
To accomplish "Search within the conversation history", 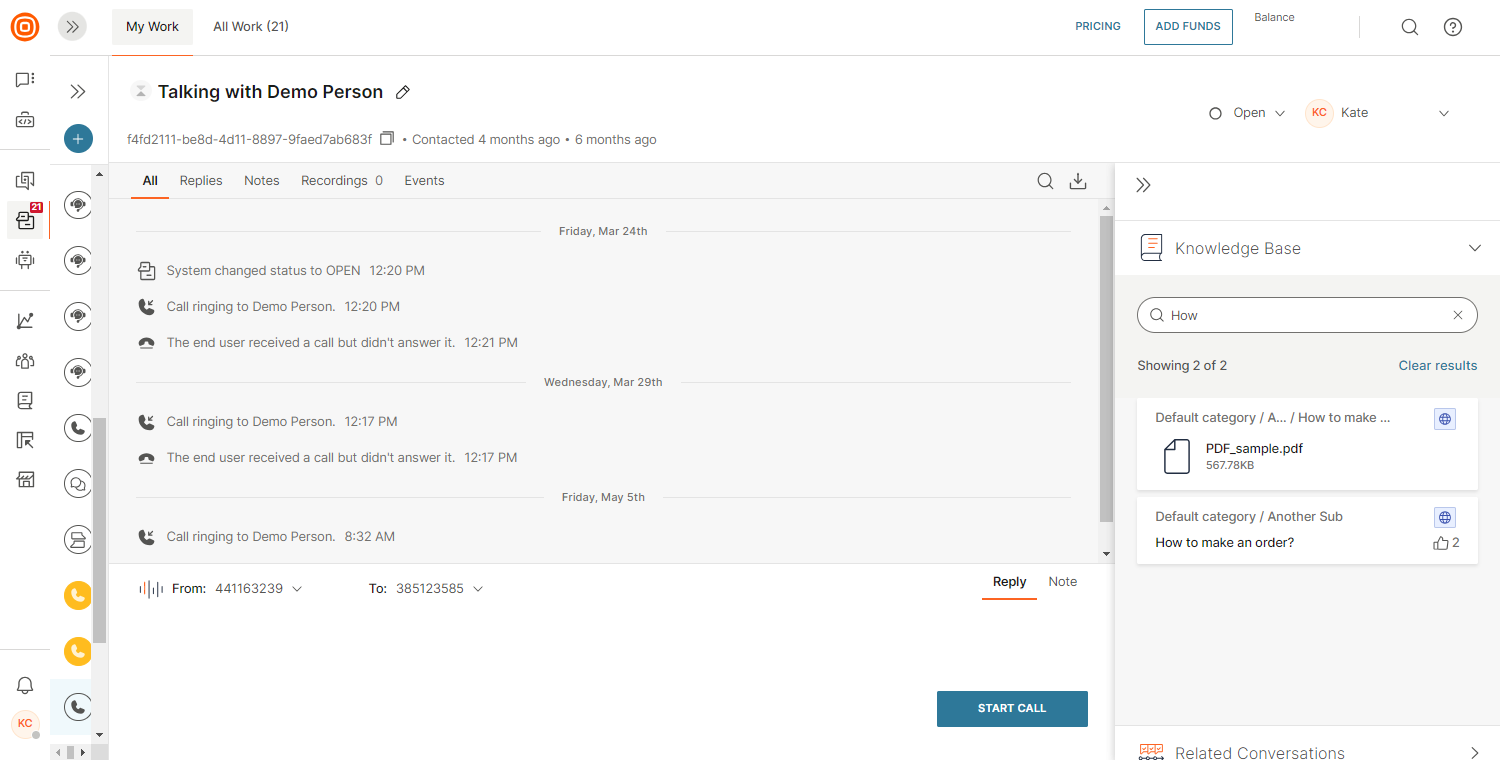I will [1045, 181].
